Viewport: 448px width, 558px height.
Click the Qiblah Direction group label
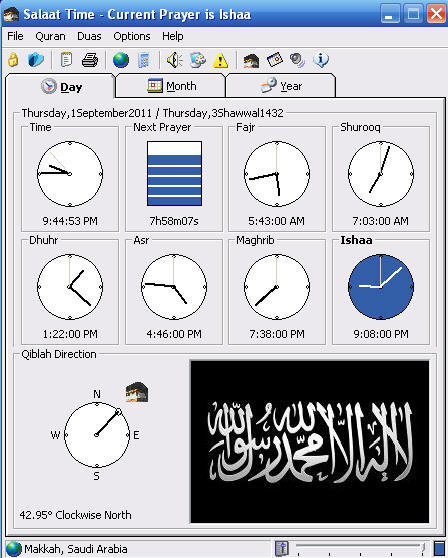pos(59,354)
